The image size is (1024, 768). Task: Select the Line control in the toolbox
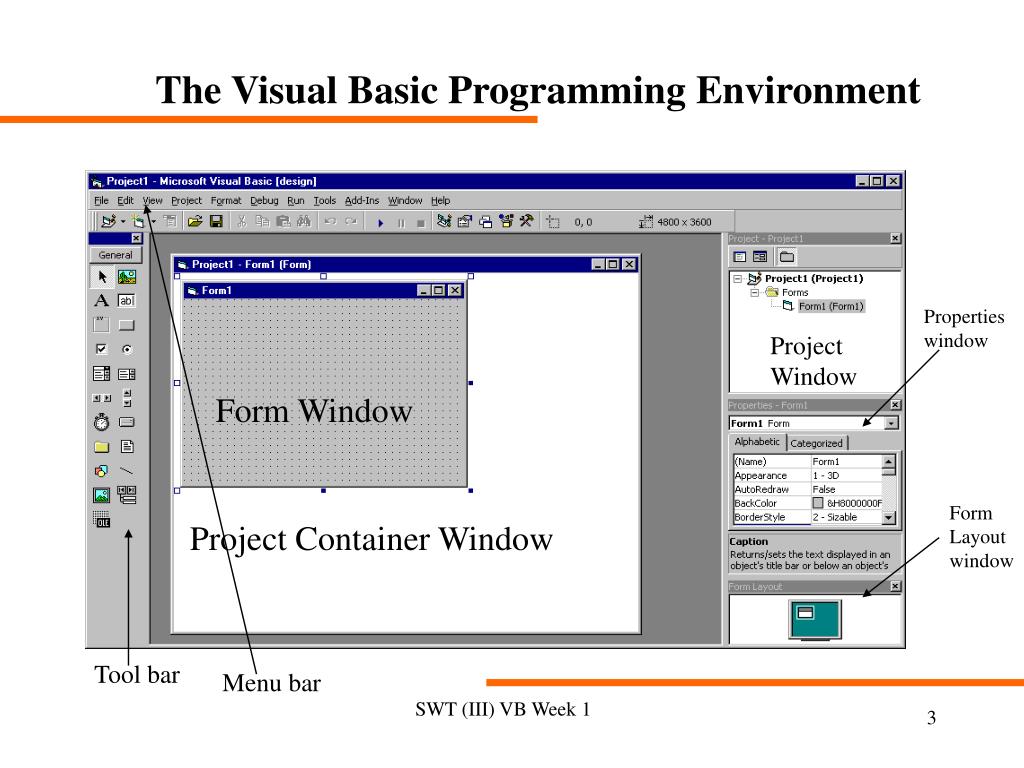pyautogui.click(x=127, y=471)
